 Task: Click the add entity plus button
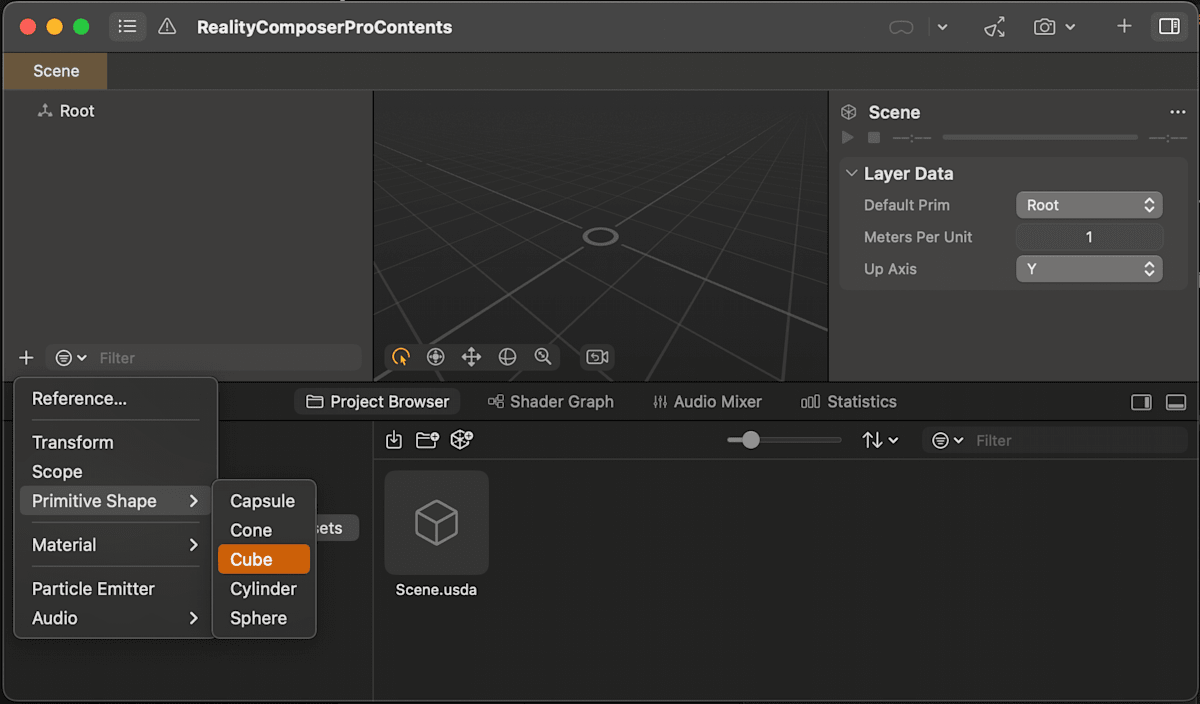26,358
